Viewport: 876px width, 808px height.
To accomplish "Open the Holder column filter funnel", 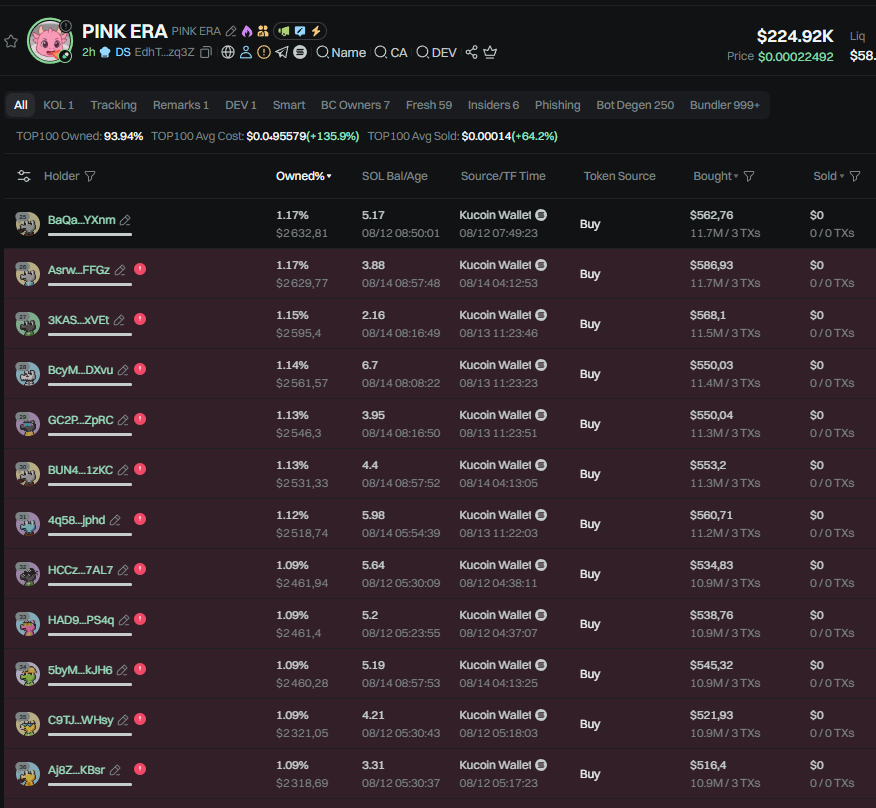I will [x=90, y=177].
